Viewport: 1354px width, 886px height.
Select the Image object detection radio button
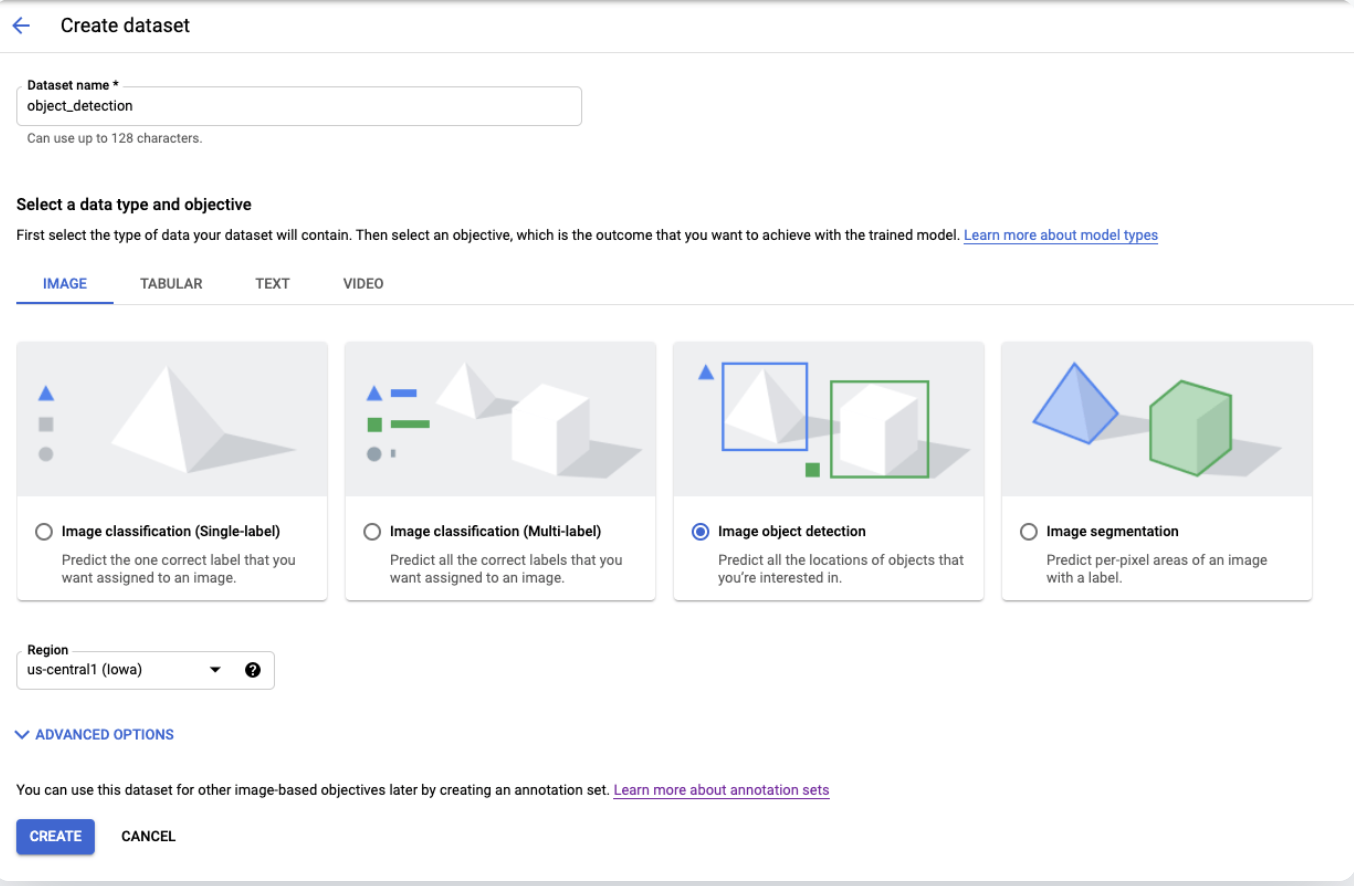700,532
